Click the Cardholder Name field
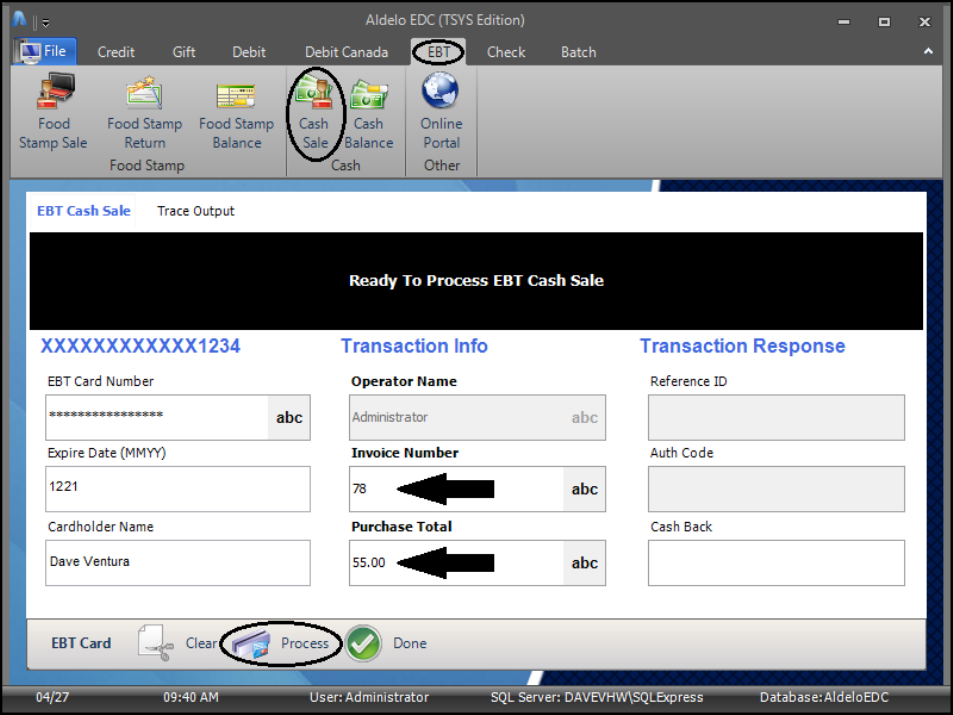Screen dimensions: 953x715 pyautogui.click(x=177, y=562)
